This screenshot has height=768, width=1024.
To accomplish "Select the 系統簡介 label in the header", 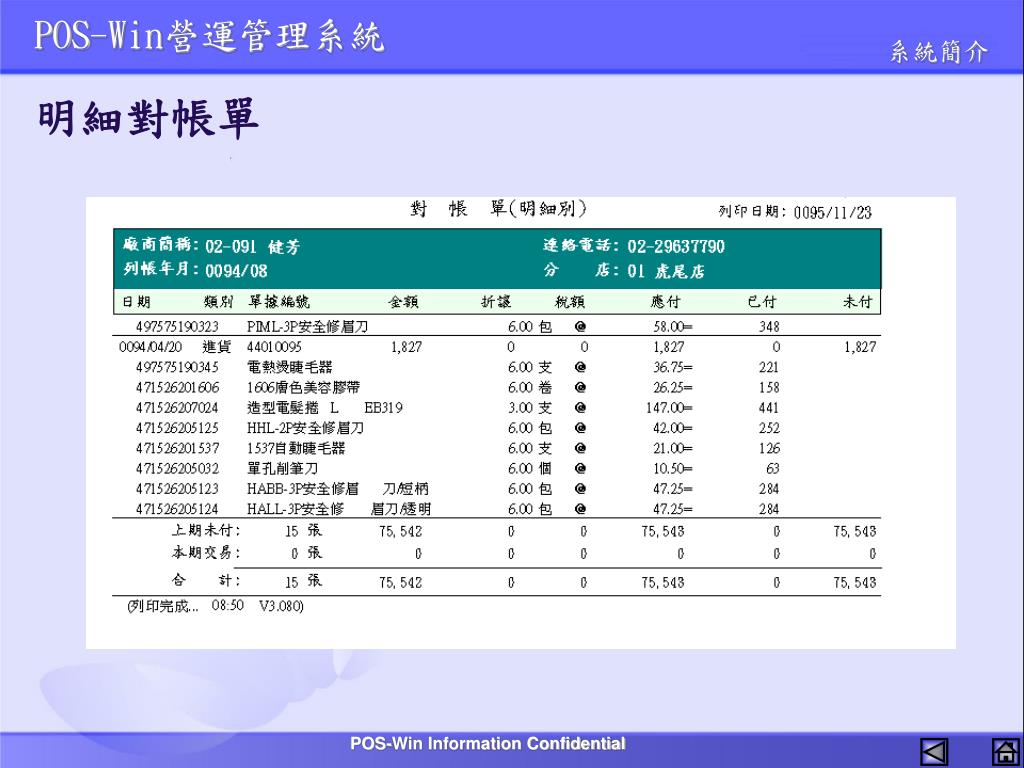I will coord(938,52).
